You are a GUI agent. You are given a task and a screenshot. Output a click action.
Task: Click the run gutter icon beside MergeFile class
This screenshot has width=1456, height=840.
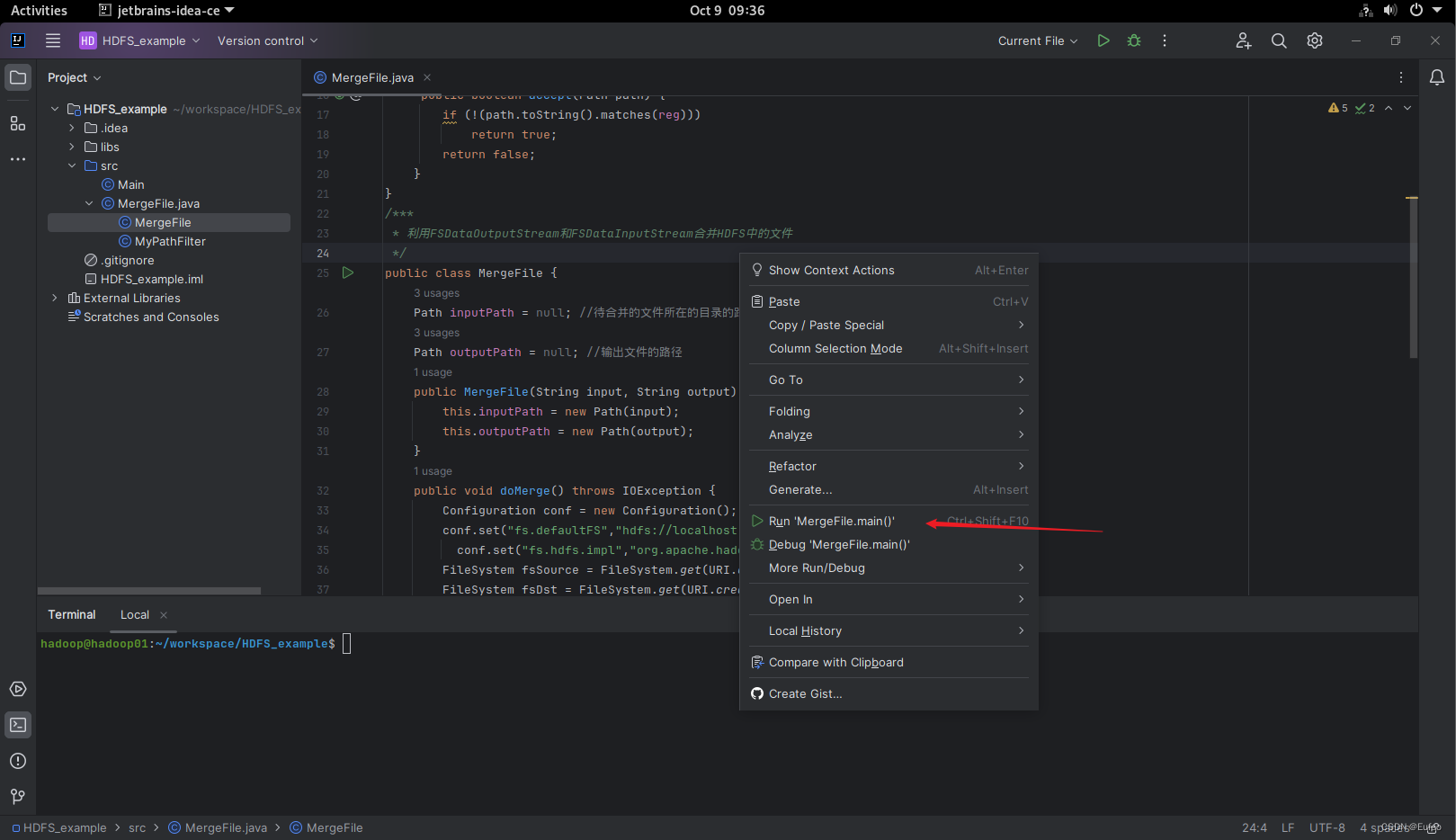(348, 273)
